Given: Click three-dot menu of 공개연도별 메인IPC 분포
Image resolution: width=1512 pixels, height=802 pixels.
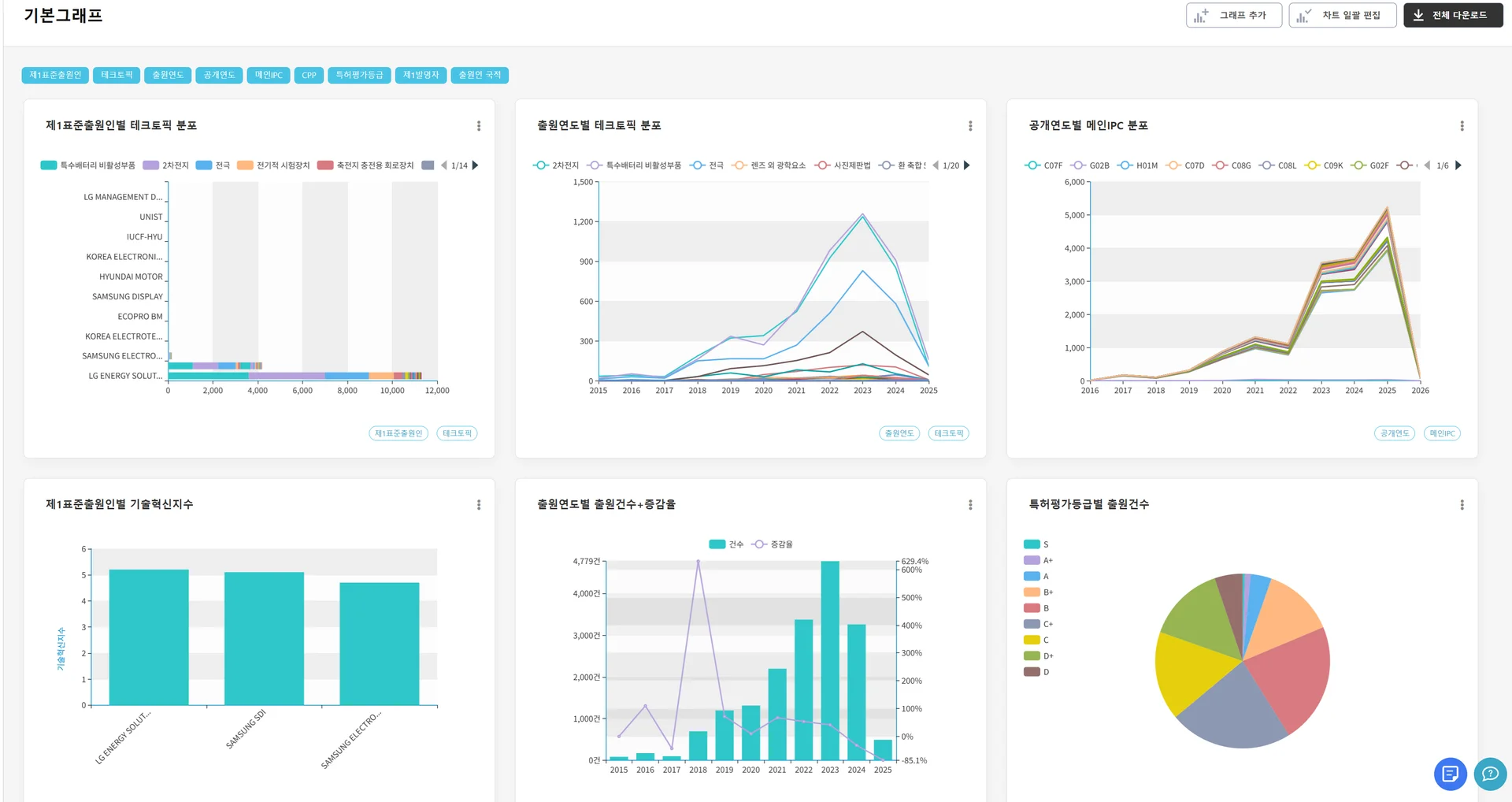Looking at the screenshot, I should click(1462, 126).
